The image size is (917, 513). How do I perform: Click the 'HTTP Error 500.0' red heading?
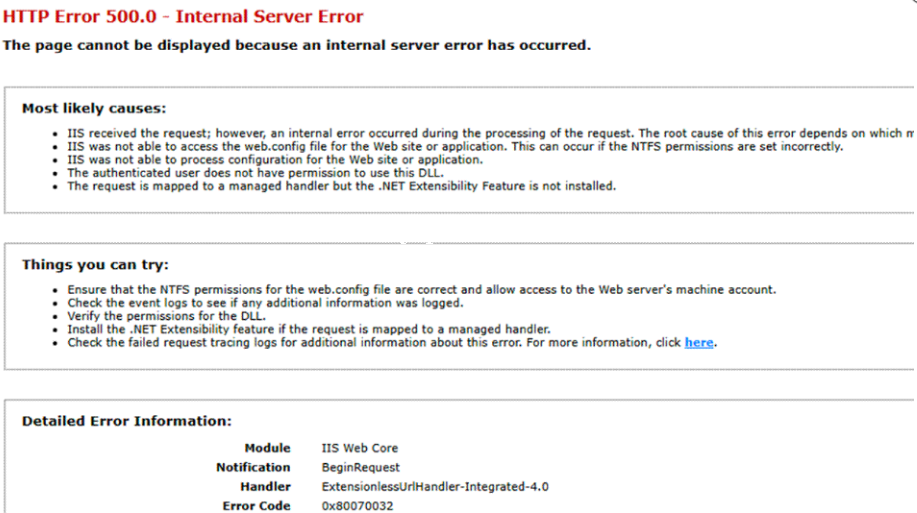pyautogui.click(x=183, y=17)
